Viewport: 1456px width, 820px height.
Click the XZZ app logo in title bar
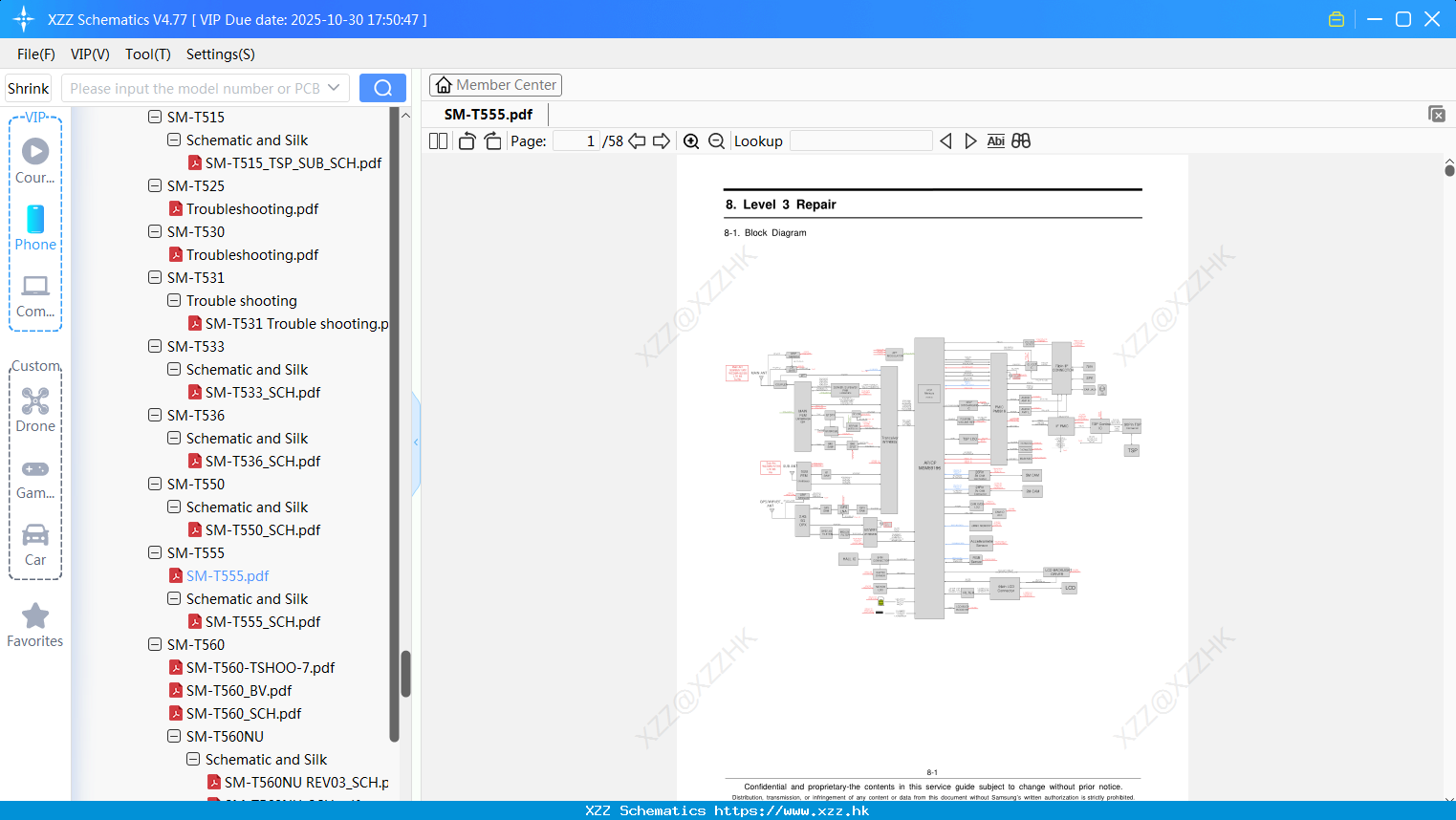click(24, 19)
